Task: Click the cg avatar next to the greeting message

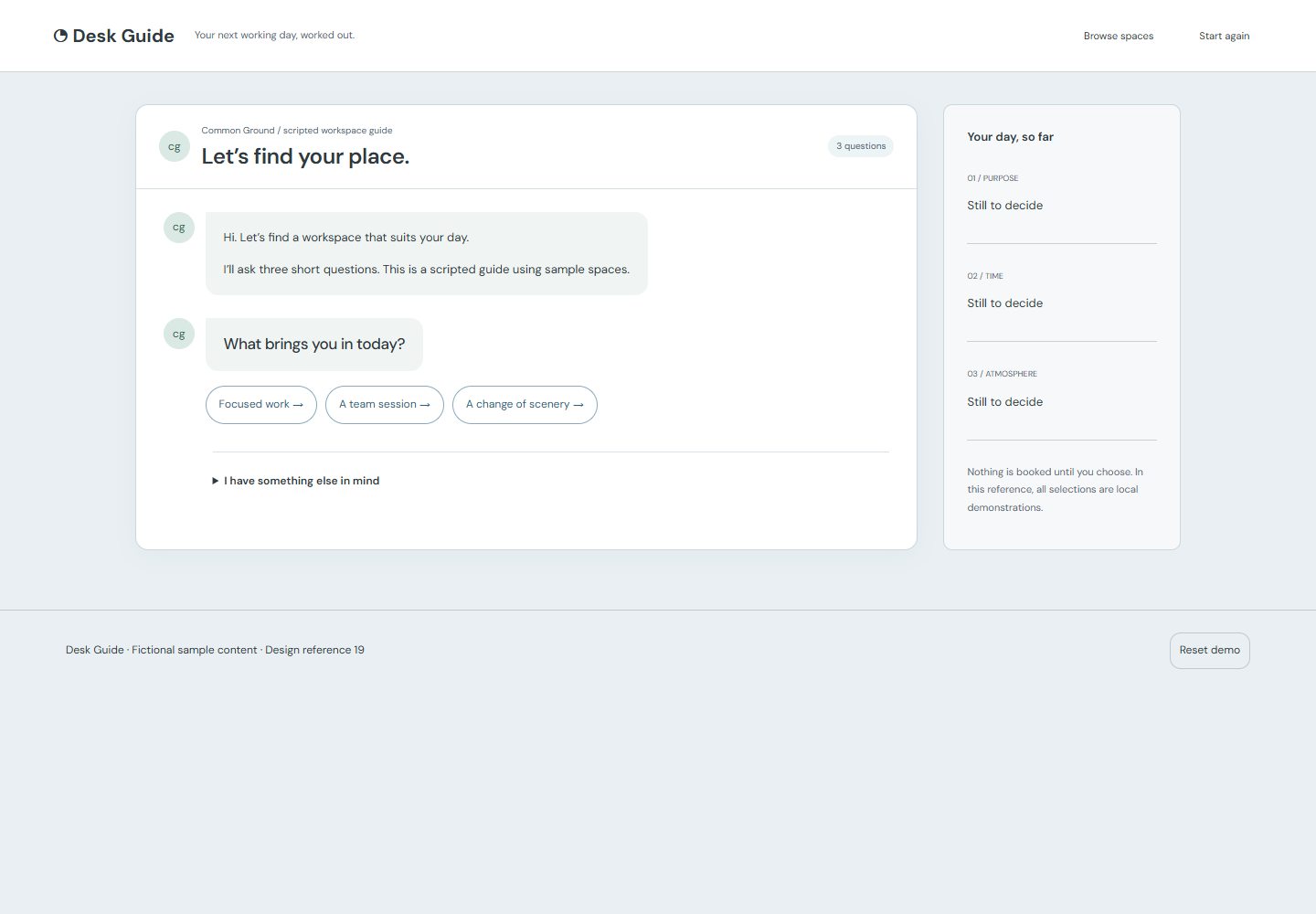Action: pyautogui.click(x=179, y=228)
